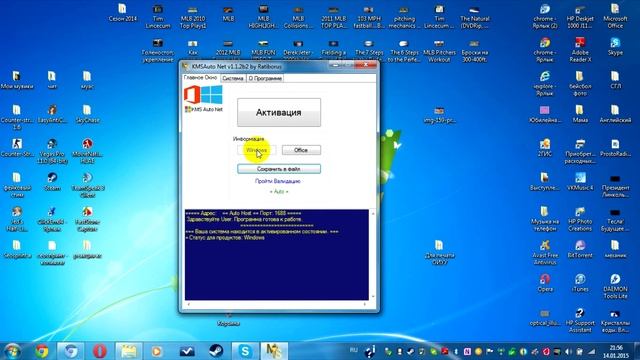Select the BitTorrent desktop shortcut
The height and width of the screenshot is (360, 640).
tap(580, 249)
